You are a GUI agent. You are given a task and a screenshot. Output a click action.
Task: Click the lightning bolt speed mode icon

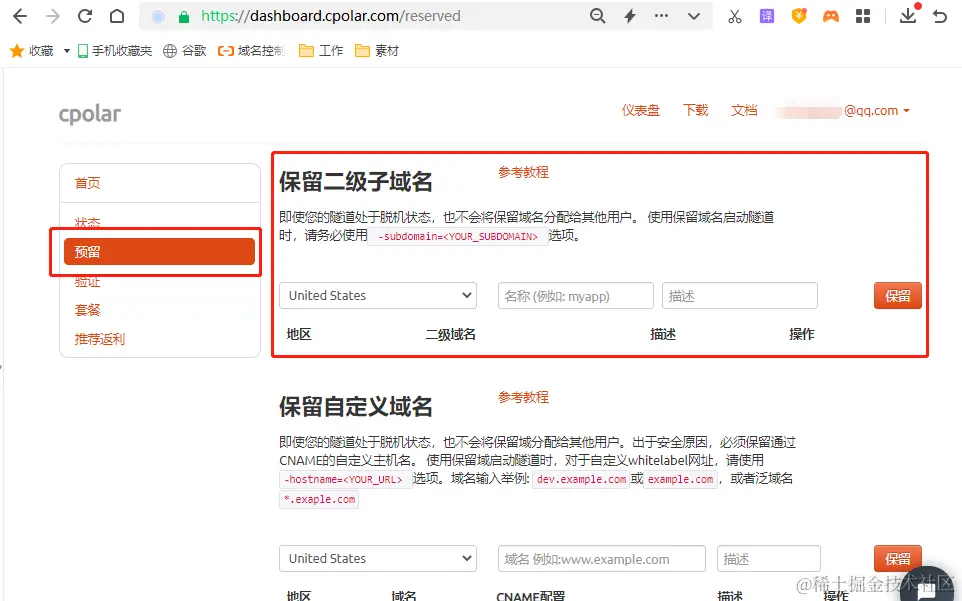629,16
